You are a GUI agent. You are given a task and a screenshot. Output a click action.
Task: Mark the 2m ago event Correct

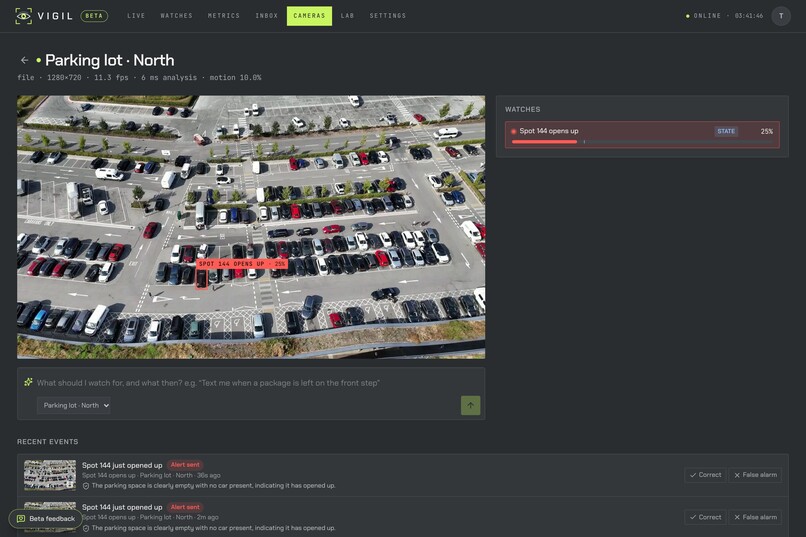click(705, 517)
